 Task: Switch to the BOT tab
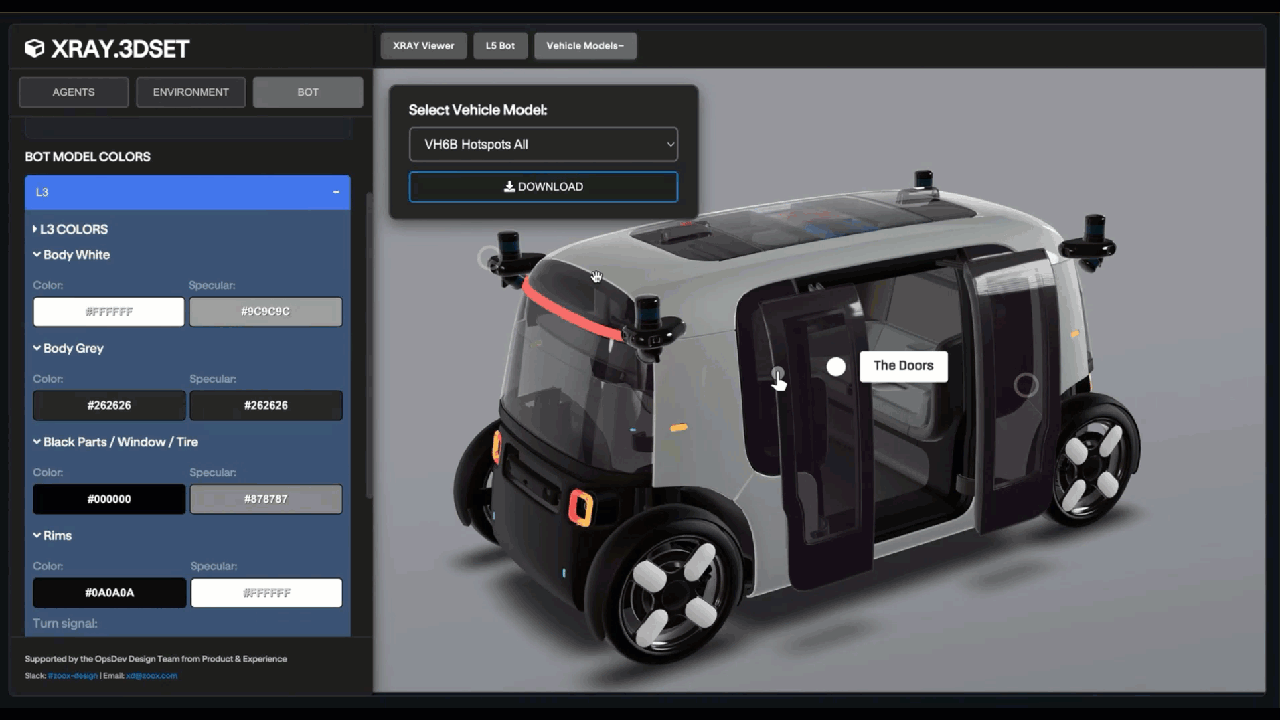click(x=308, y=92)
